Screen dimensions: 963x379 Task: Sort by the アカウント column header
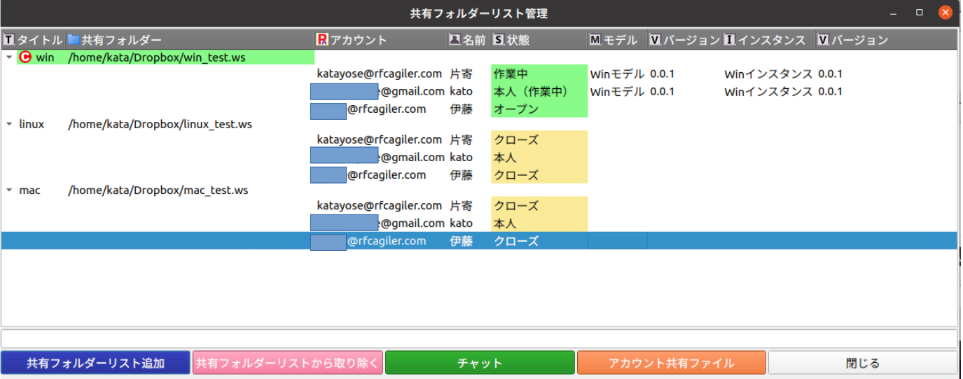pos(381,40)
